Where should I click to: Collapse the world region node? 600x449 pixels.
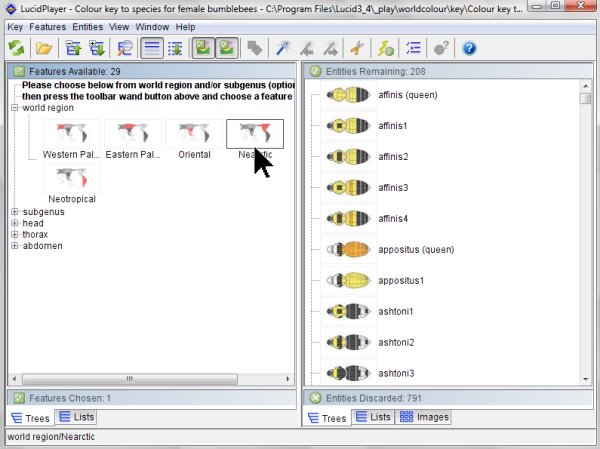[x=15, y=108]
